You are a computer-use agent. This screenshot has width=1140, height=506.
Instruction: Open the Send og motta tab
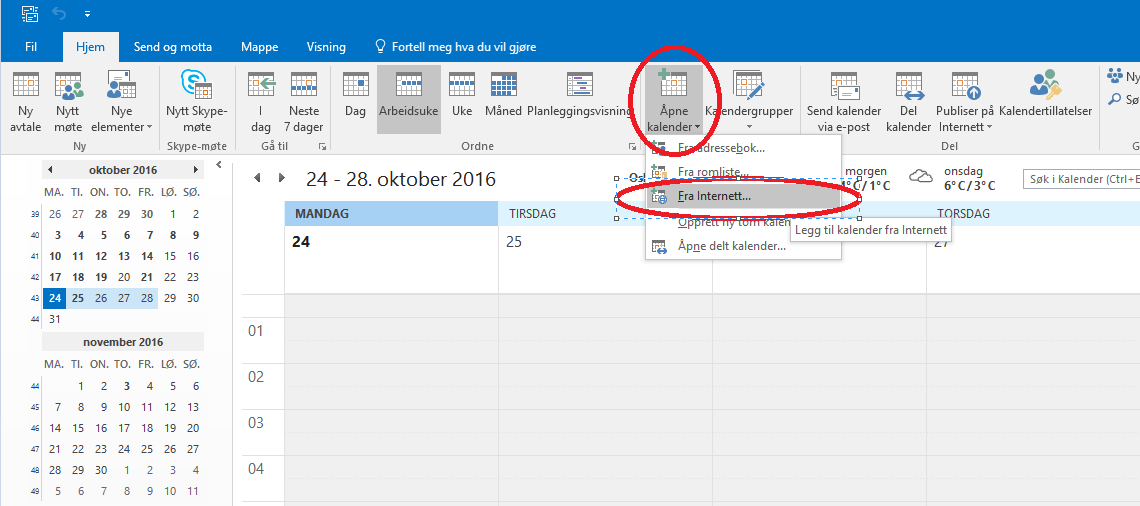tap(173, 47)
